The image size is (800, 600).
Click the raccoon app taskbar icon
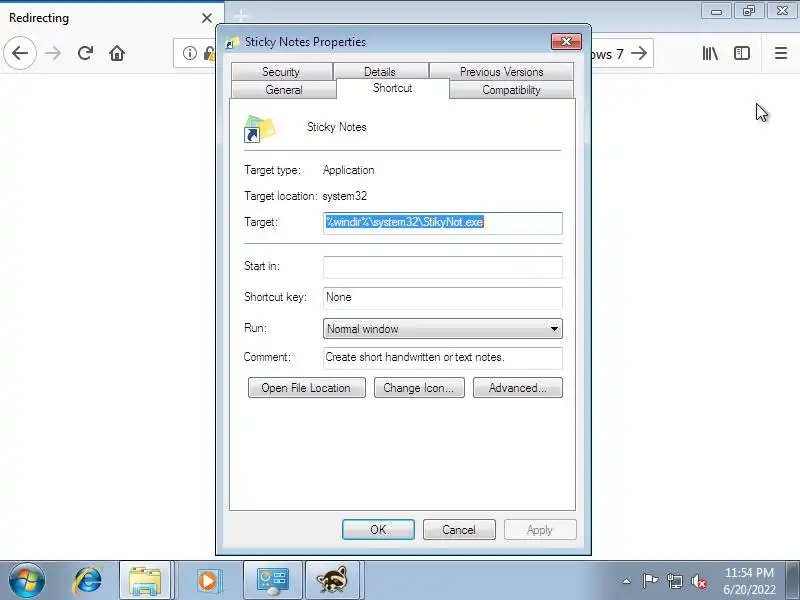pos(333,580)
